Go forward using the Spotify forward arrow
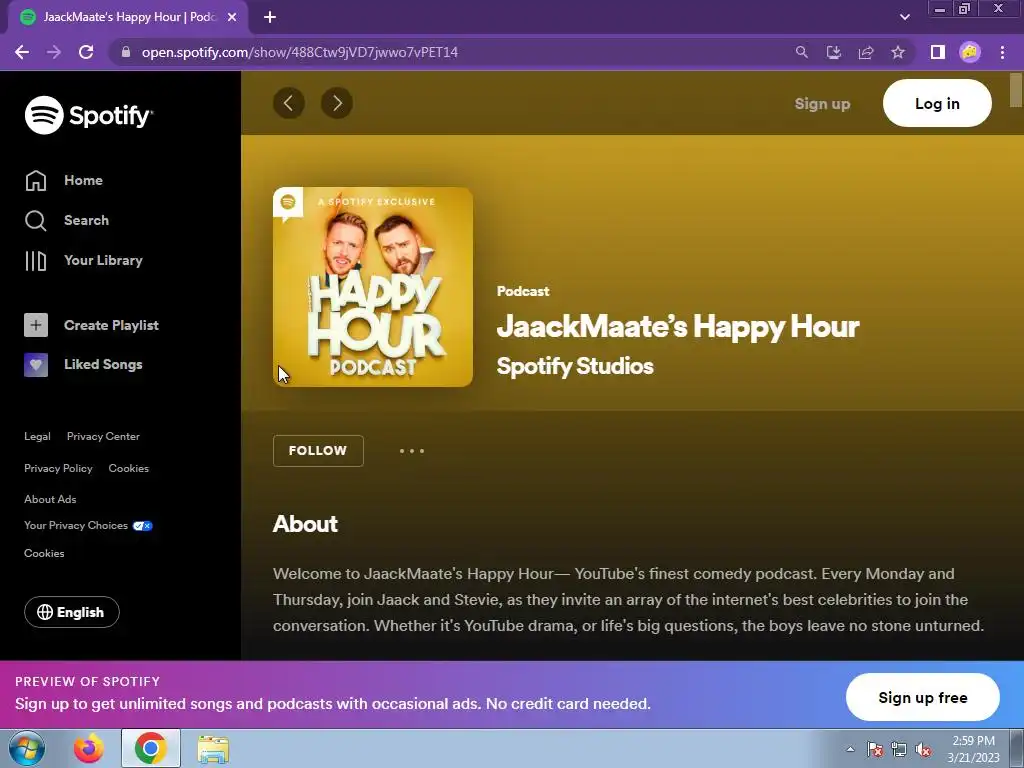The height and width of the screenshot is (768, 1024). (x=337, y=103)
